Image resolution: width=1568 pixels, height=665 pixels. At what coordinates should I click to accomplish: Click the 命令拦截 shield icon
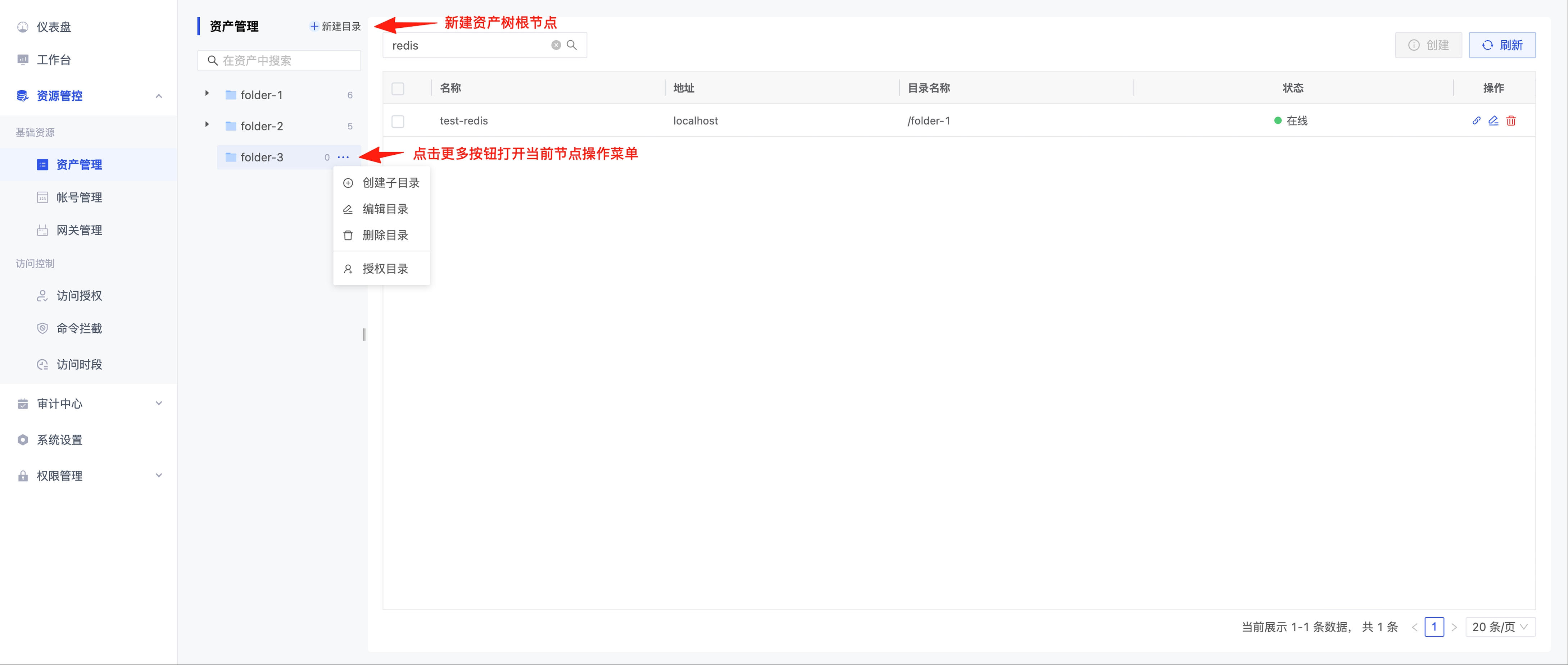coord(42,329)
